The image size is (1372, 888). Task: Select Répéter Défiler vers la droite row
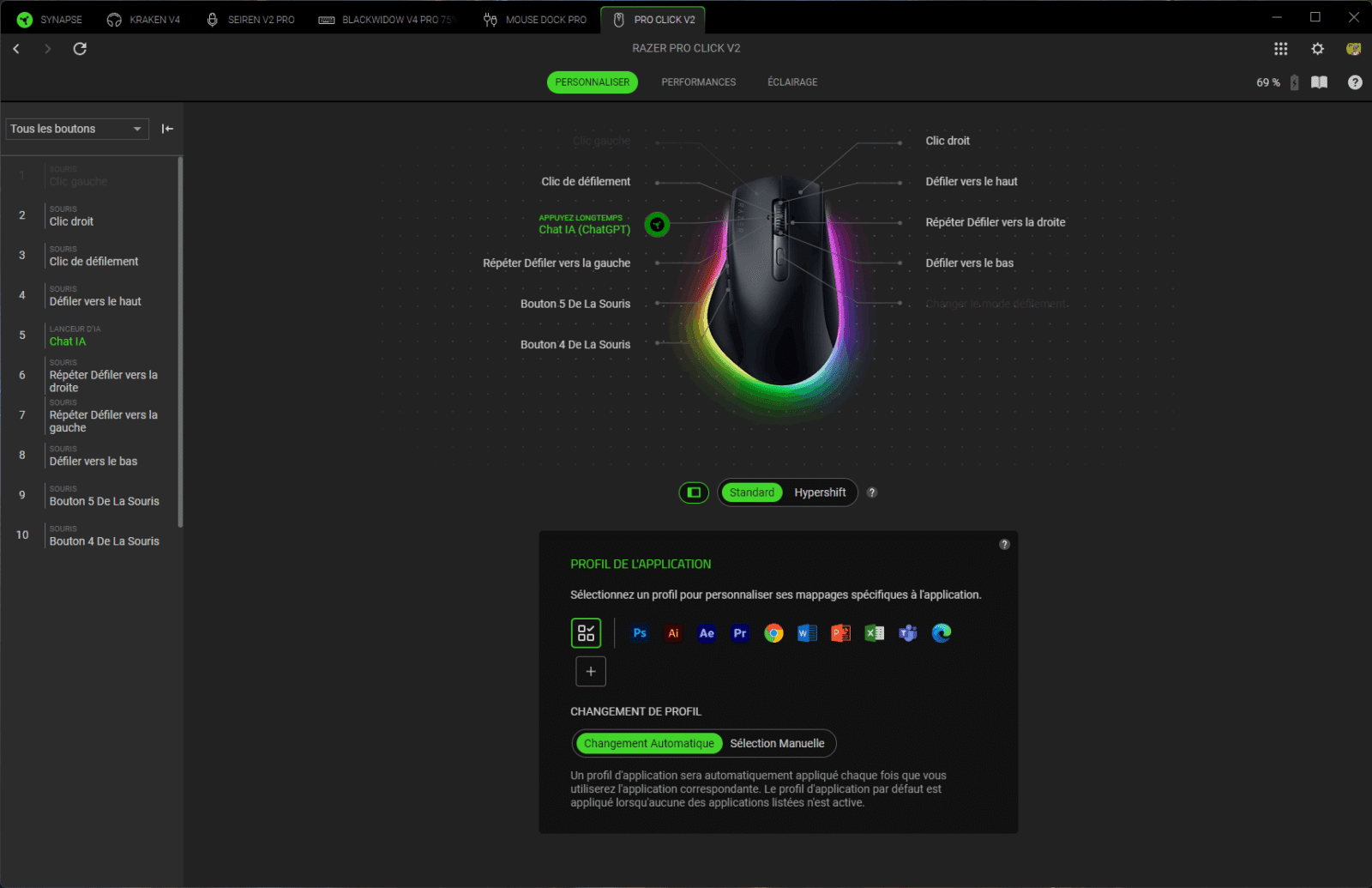pyautogui.click(x=89, y=375)
